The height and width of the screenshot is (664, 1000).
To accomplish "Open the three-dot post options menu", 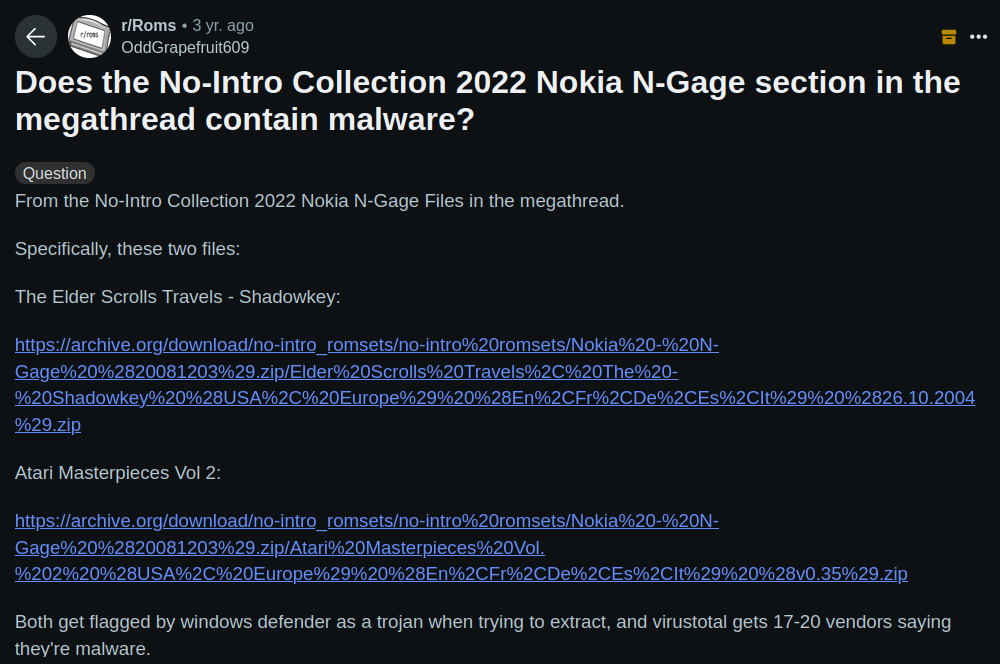I will (x=978, y=37).
